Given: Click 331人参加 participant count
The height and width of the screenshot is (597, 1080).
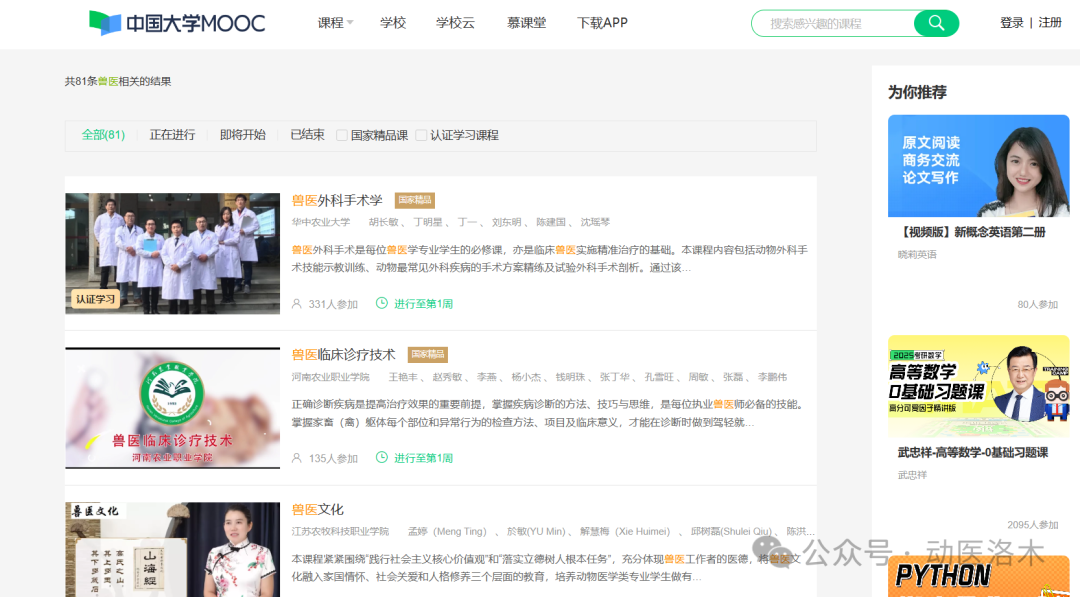Looking at the screenshot, I should [x=333, y=304].
